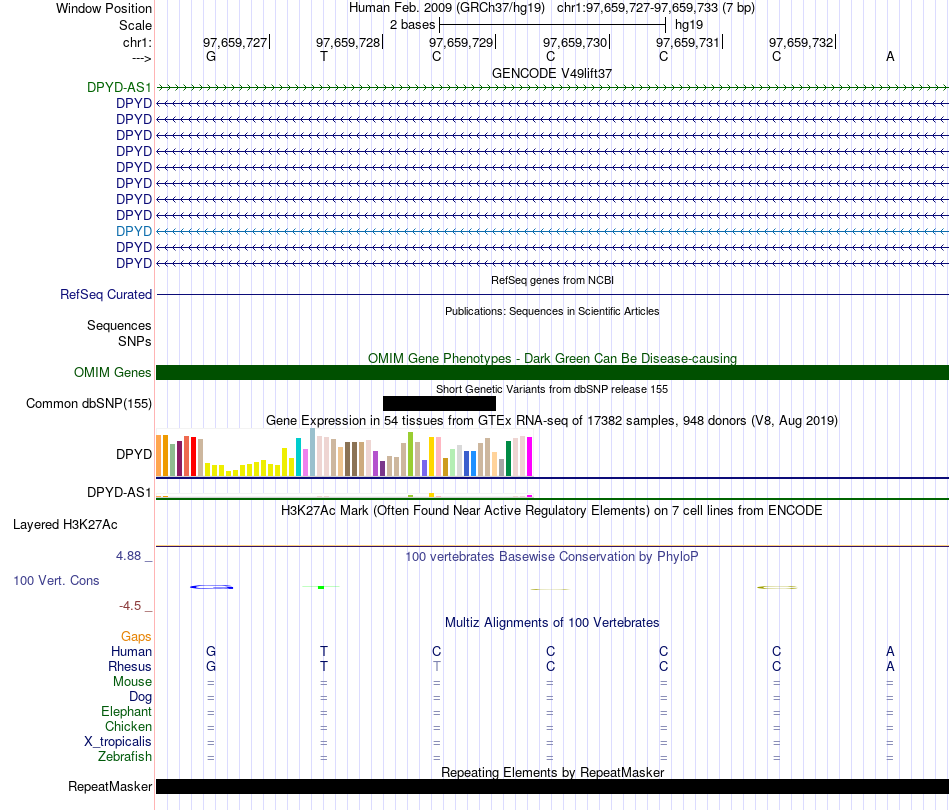
Task: Click the faded mismatched T in Rhesus row
Action: 436,666
